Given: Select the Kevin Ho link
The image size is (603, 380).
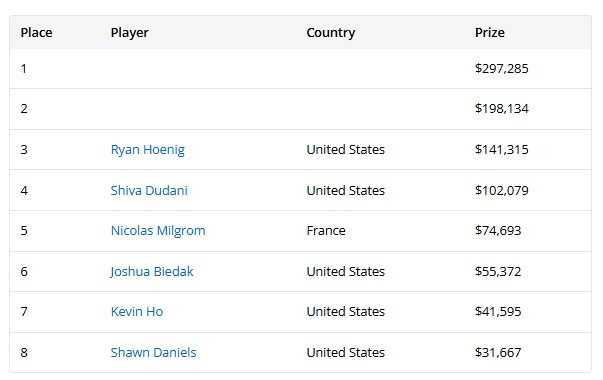Looking at the screenshot, I should click(137, 312).
